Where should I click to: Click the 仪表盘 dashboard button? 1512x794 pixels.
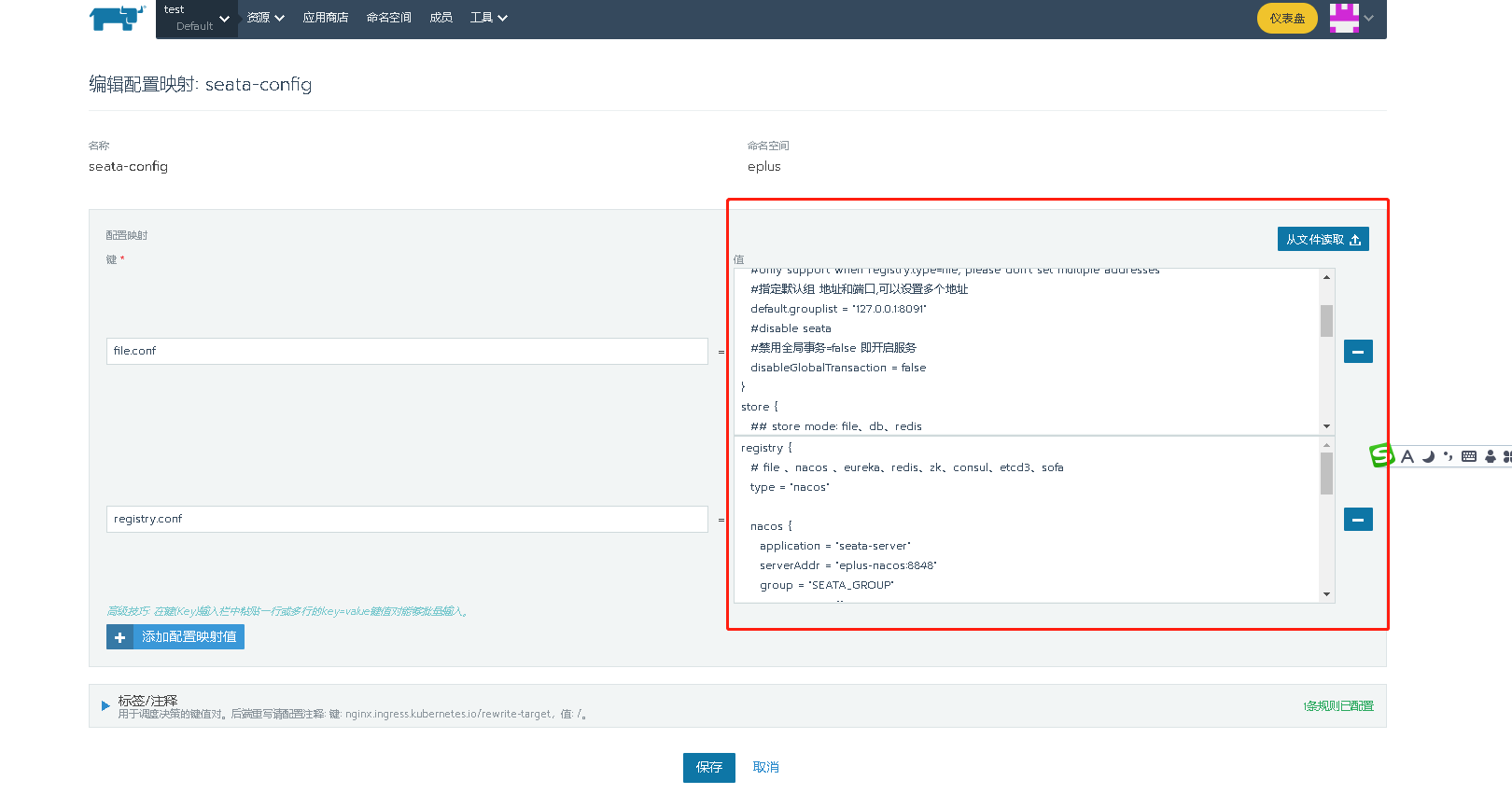tap(1287, 18)
